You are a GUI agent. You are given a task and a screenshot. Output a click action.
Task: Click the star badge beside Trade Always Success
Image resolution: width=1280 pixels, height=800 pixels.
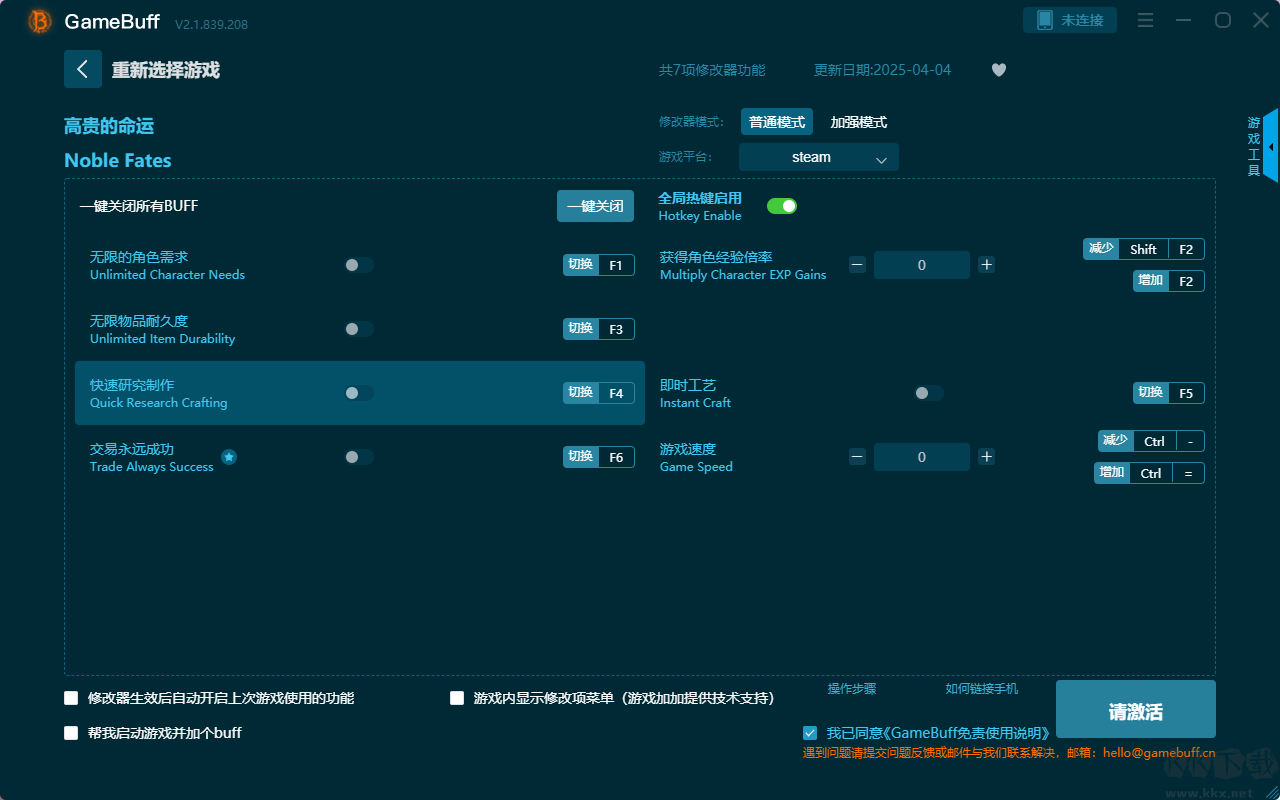point(229,457)
